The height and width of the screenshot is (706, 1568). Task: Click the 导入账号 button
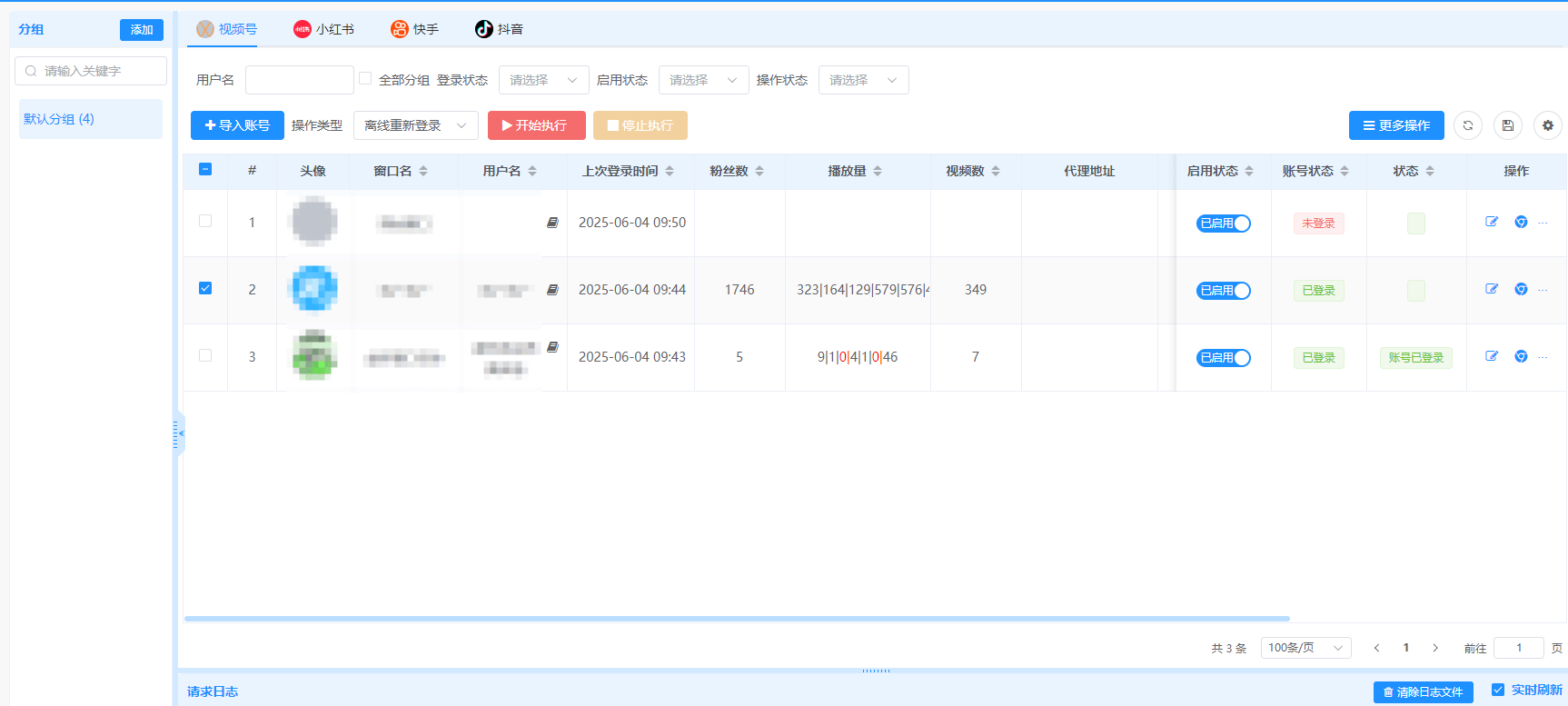(x=237, y=125)
